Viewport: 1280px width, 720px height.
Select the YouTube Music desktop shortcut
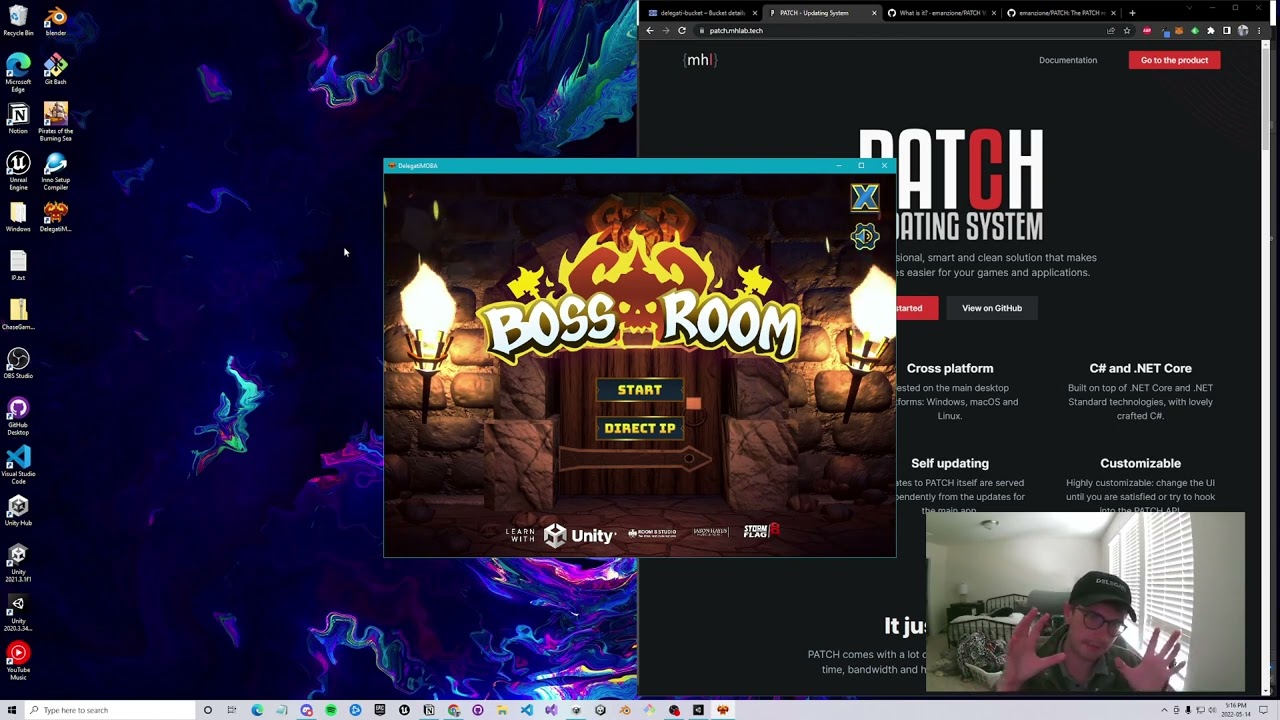pos(18,661)
